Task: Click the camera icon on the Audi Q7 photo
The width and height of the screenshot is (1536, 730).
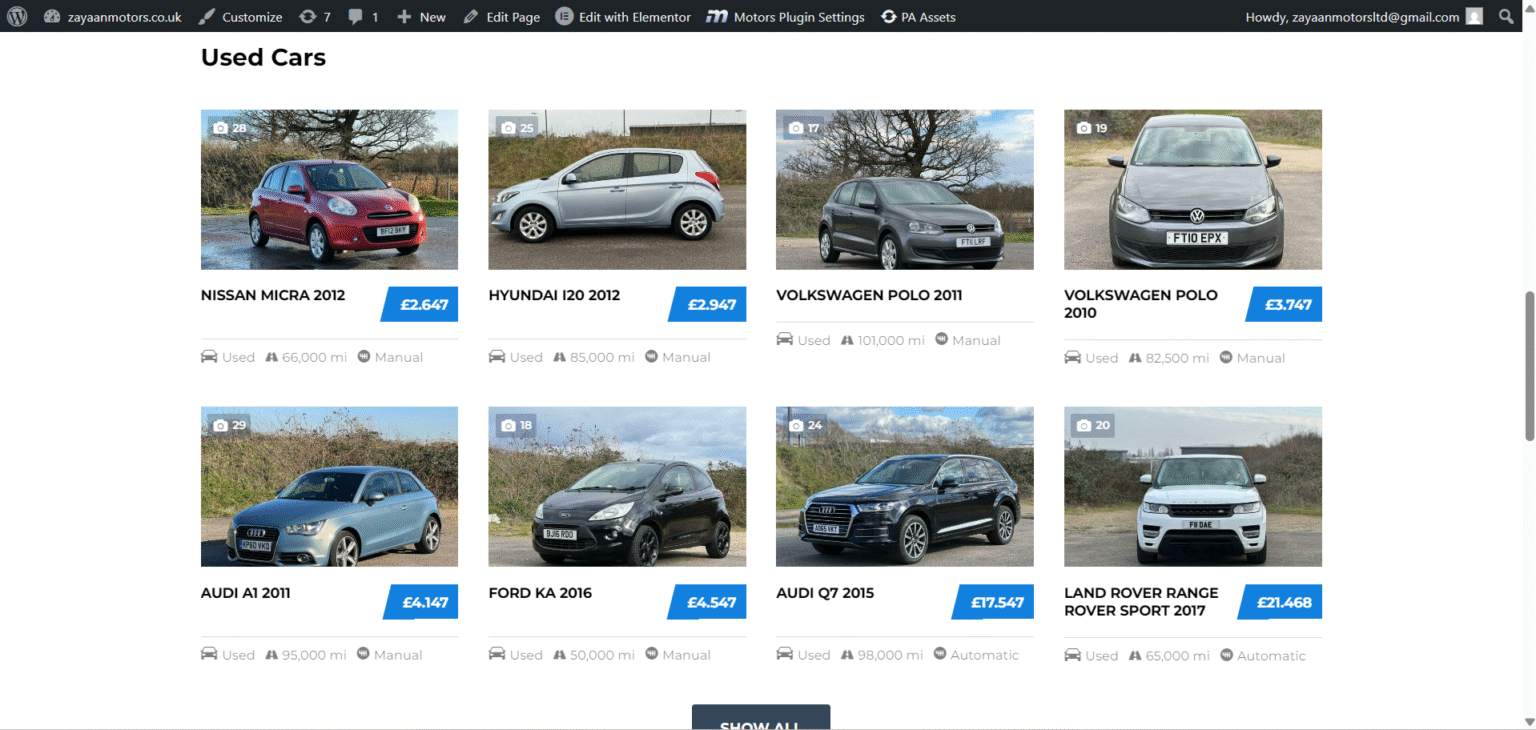Action: tap(798, 424)
